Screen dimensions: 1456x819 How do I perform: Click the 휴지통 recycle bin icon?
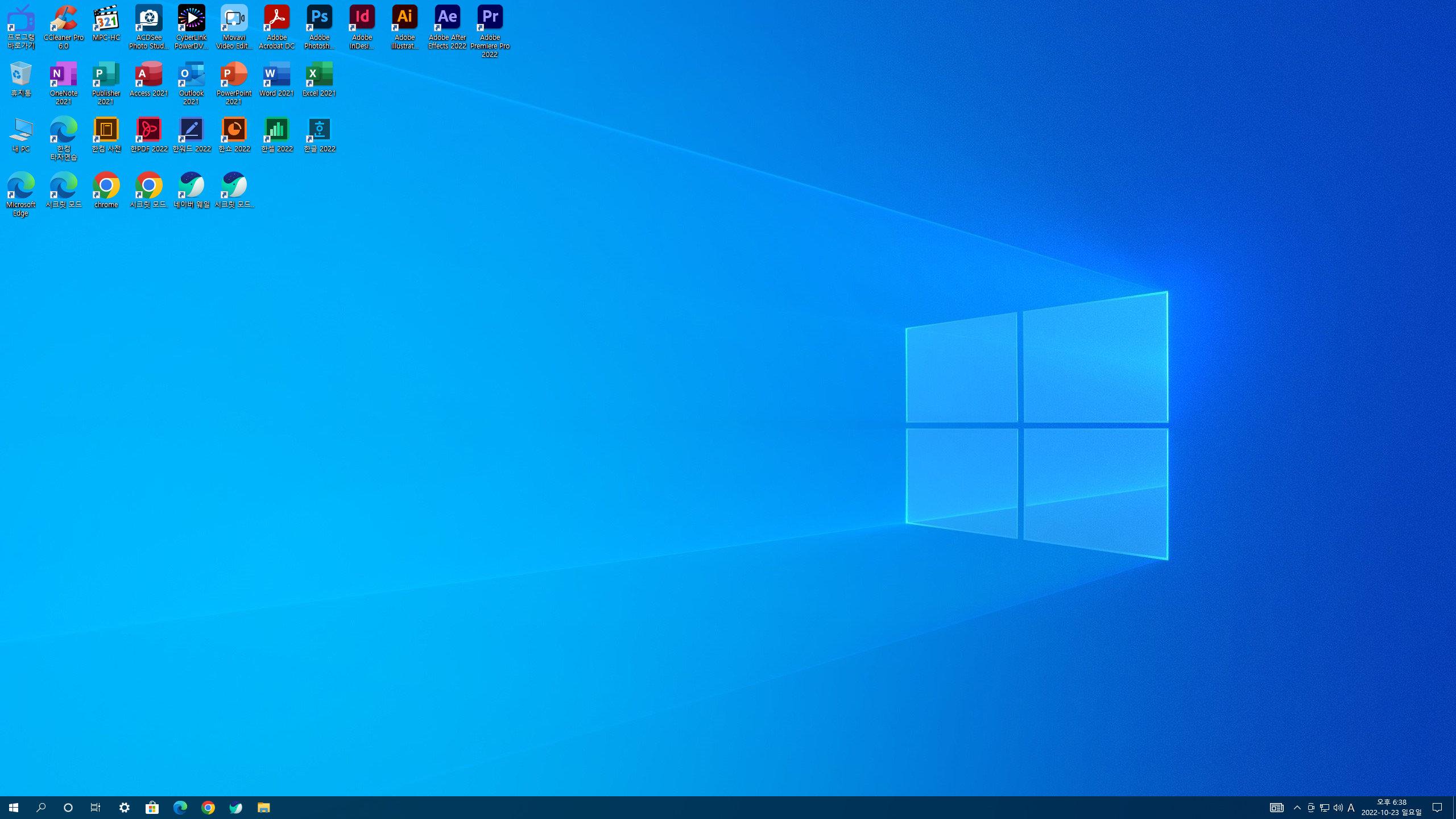[21, 79]
